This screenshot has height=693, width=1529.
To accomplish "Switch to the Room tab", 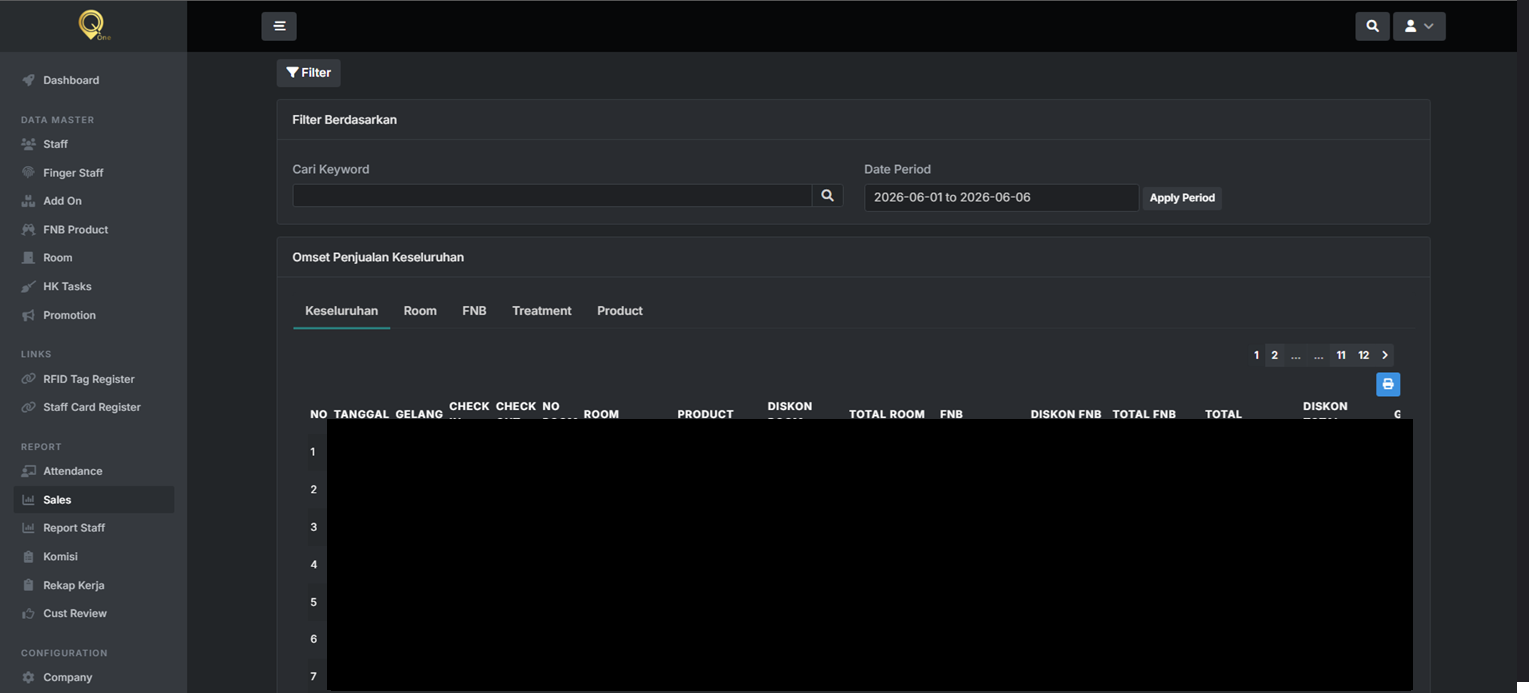I will tap(420, 311).
